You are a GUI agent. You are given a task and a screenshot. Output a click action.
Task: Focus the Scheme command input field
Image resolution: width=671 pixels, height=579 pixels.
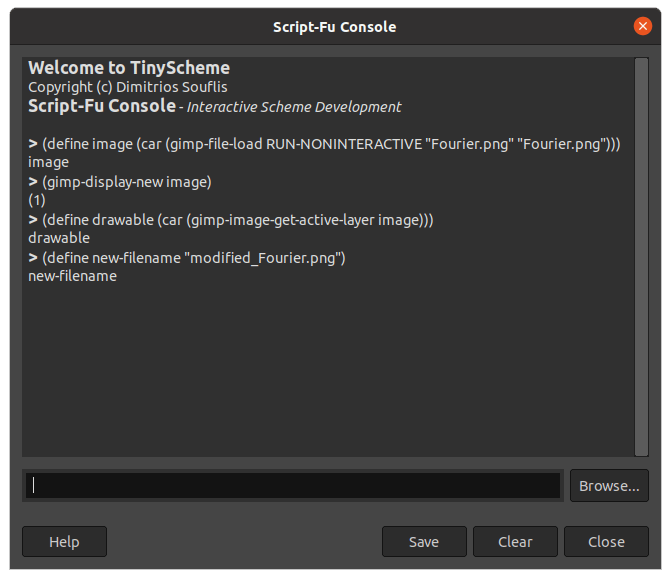(x=292, y=486)
